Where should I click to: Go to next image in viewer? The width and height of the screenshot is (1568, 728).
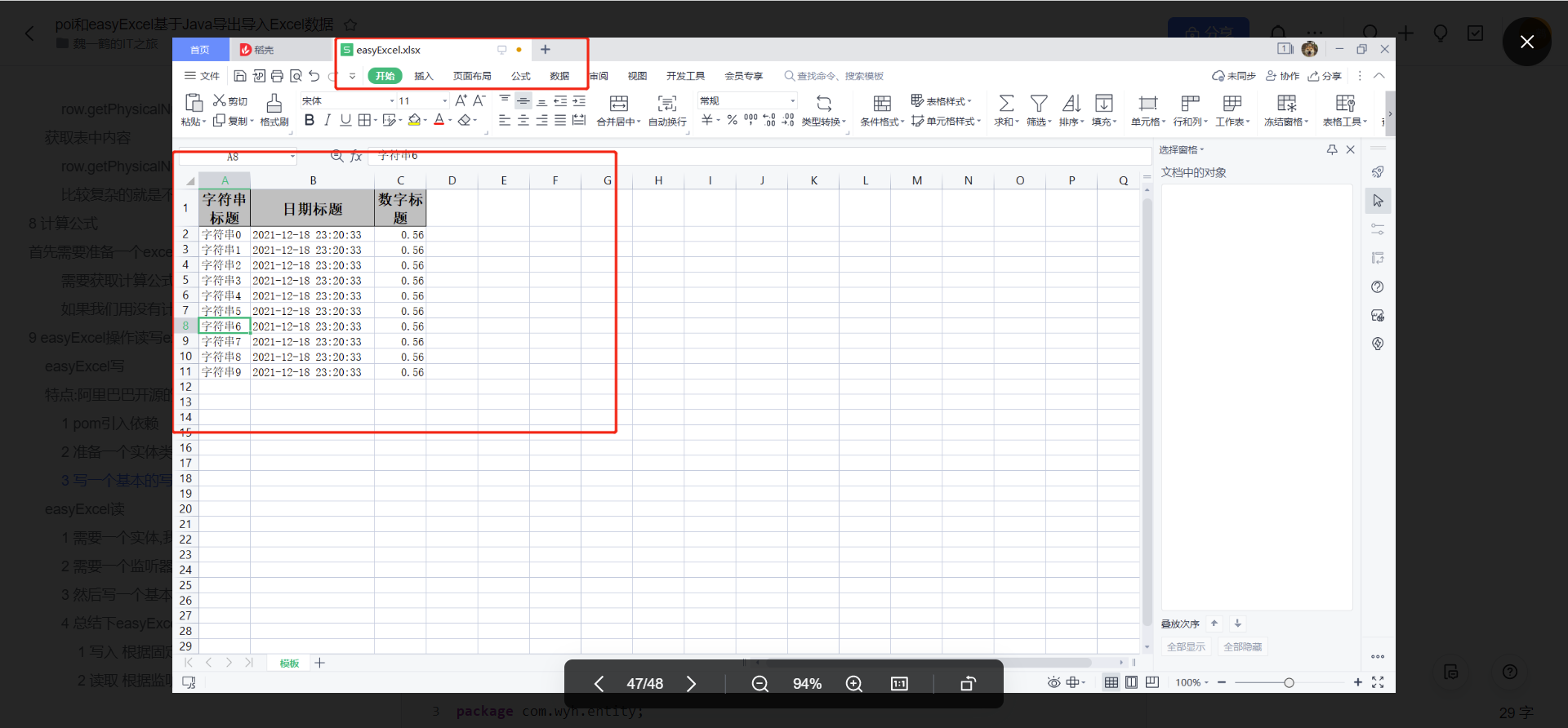691,684
